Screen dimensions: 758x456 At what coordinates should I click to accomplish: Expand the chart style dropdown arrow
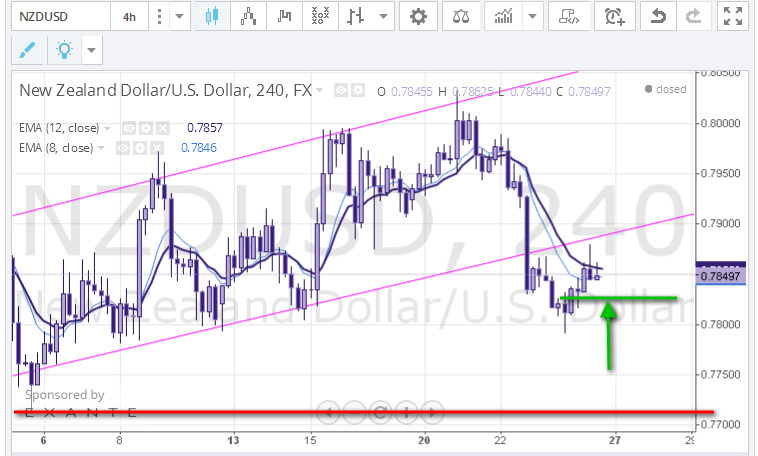click(x=383, y=16)
